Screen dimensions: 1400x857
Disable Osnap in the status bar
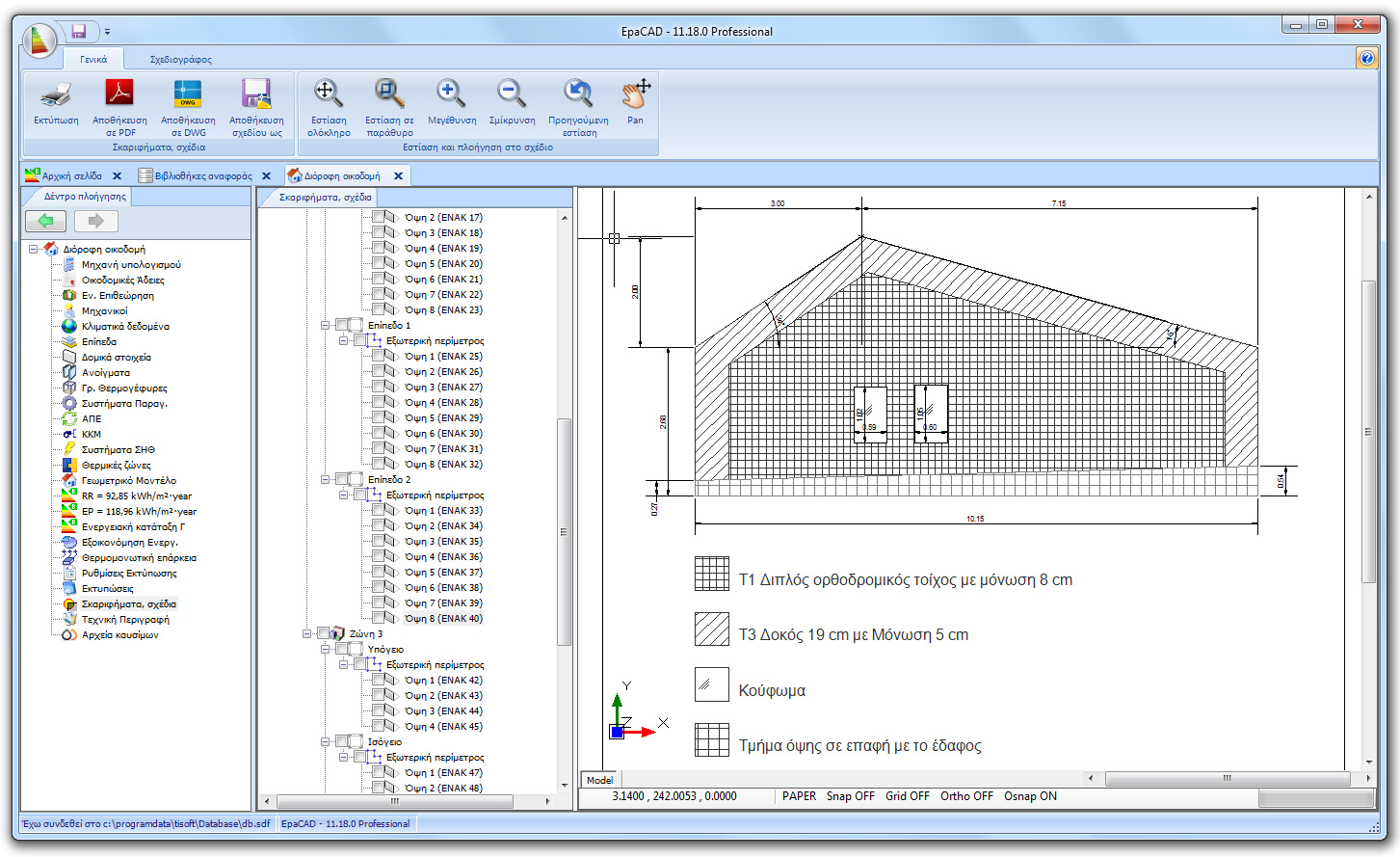(x=1031, y=796)
